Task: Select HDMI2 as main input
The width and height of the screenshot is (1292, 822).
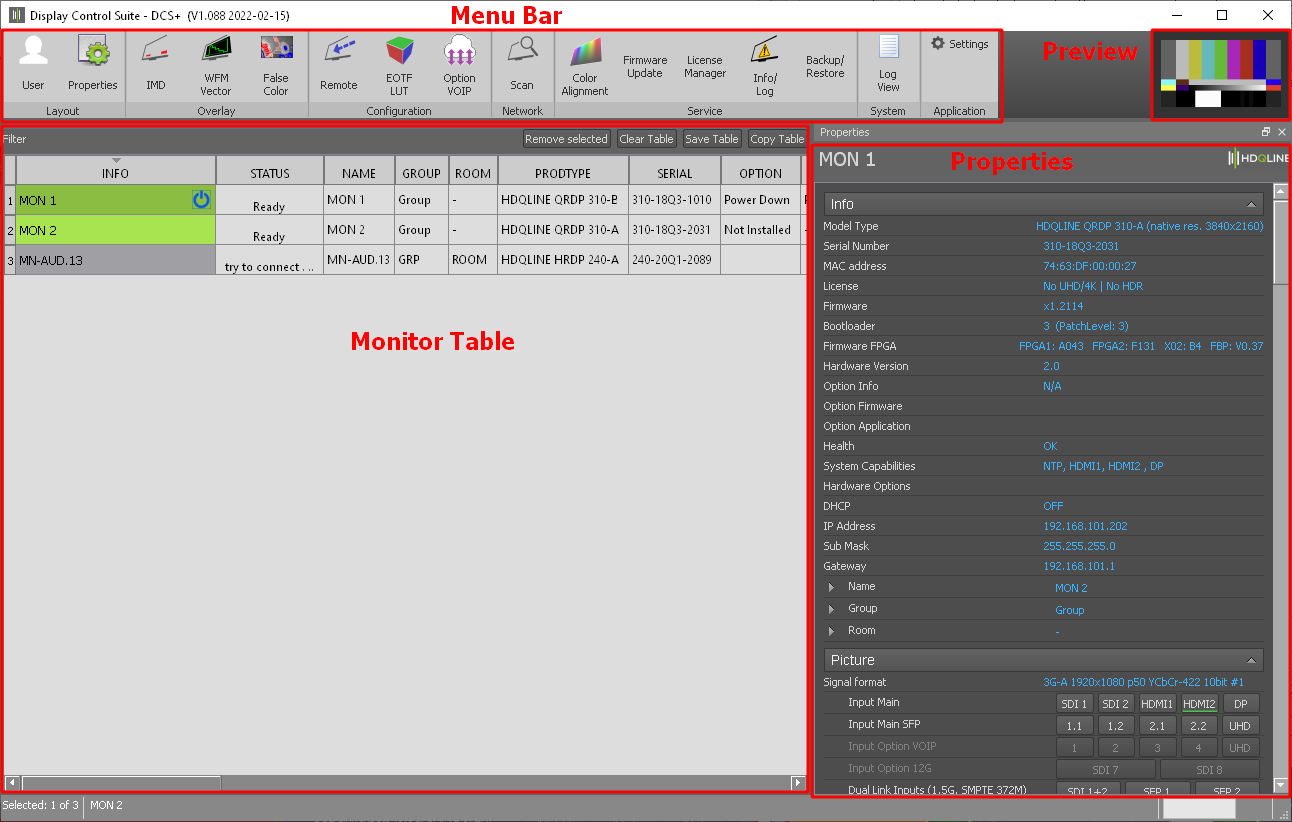Action: [x=1199, y=704]
